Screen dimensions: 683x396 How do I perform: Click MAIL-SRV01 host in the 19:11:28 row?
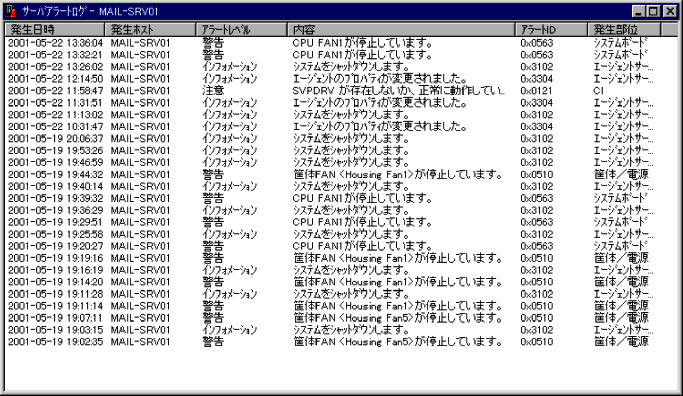click(x=140, y=294)
